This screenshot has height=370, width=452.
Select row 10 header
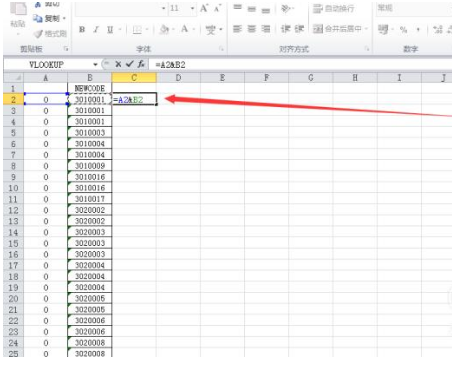coord(13,188)
